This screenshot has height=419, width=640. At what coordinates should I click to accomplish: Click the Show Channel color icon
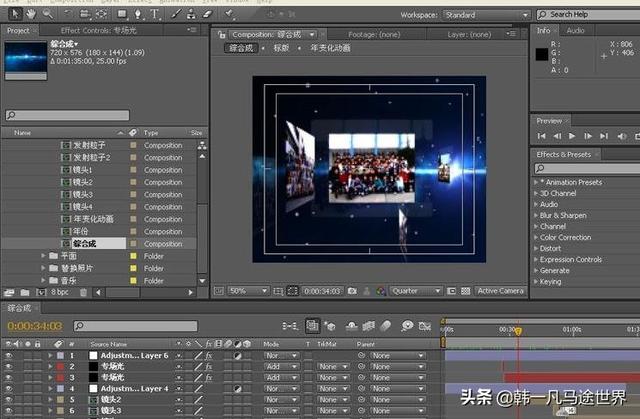coord(381,291)
